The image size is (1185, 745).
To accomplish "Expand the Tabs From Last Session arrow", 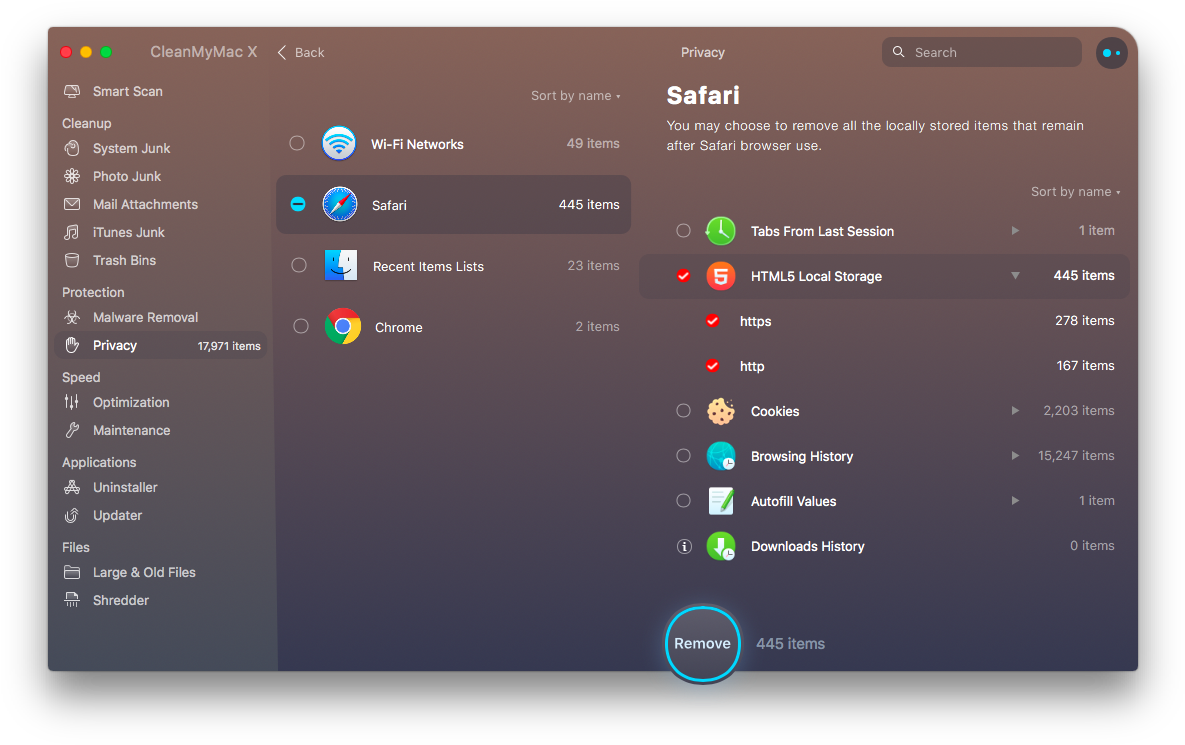I will pos(1016,230).
